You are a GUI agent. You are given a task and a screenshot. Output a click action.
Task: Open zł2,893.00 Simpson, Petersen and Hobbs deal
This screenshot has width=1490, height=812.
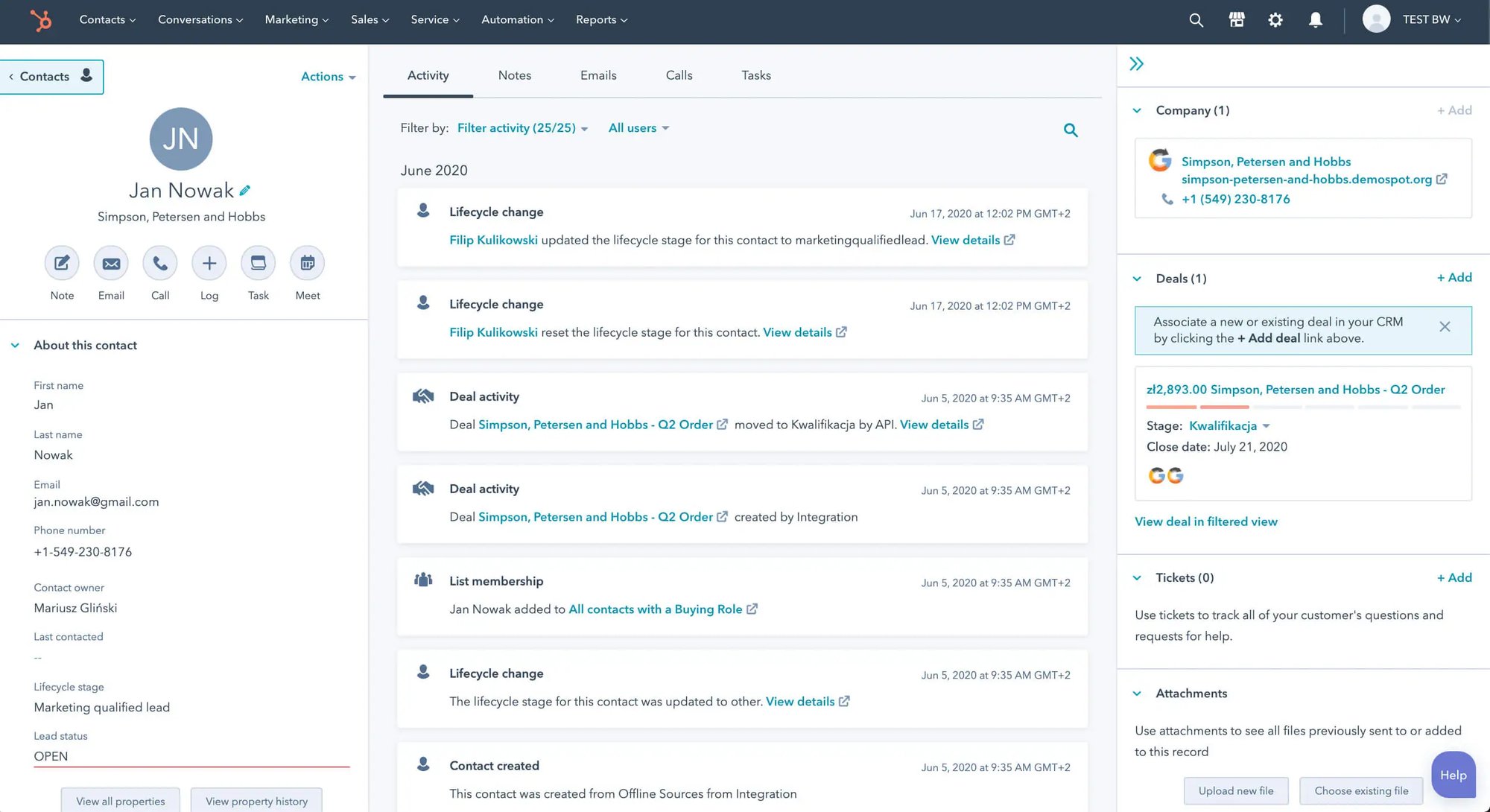click(x=1296, y=390)
